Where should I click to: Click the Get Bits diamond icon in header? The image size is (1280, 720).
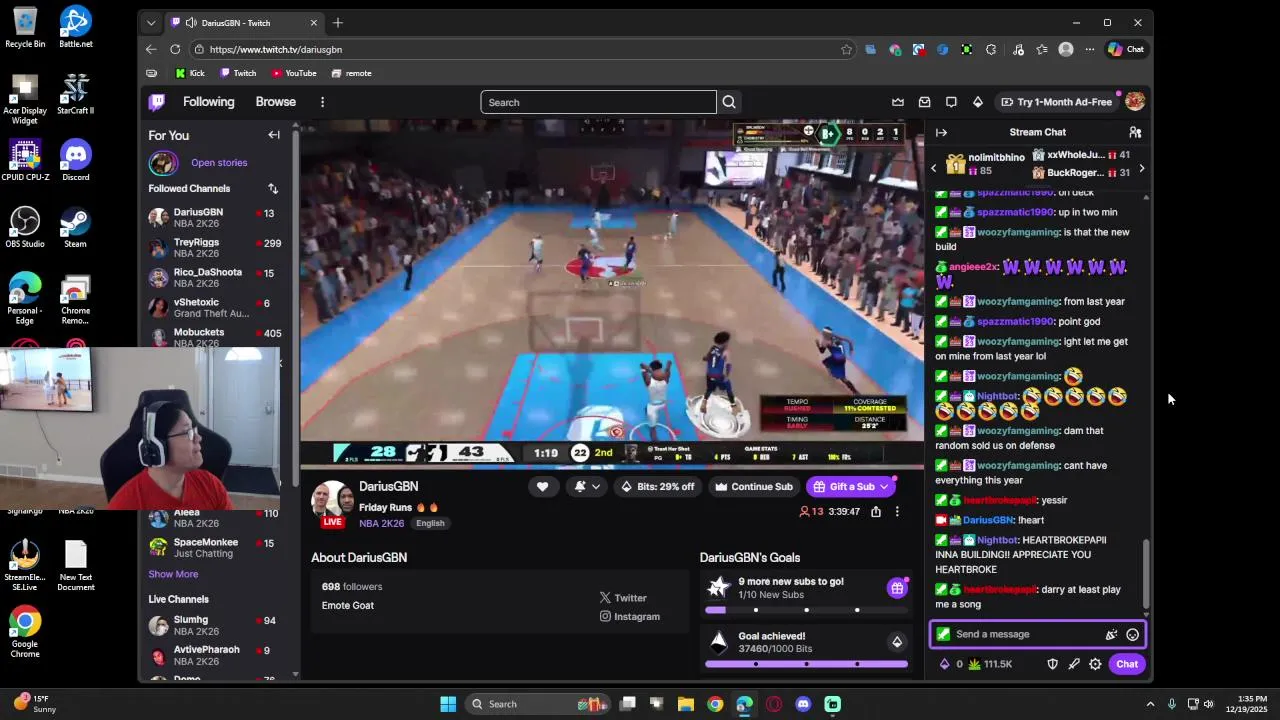978,102
